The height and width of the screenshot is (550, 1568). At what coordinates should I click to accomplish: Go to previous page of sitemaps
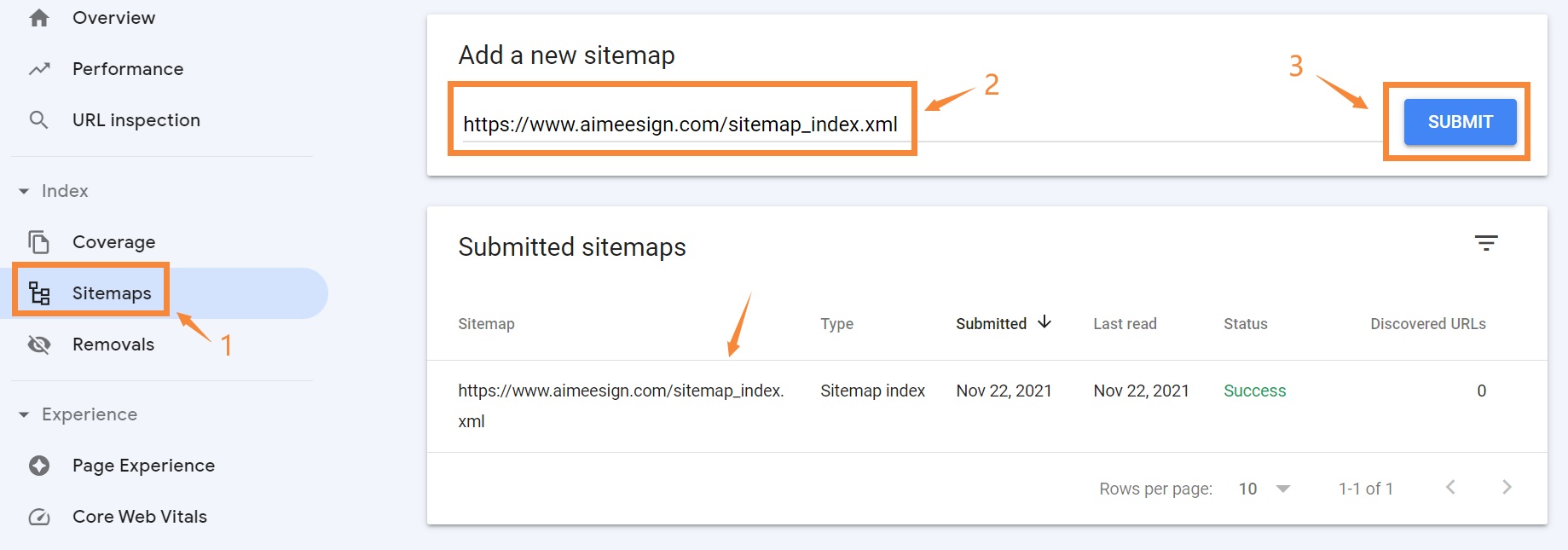tap(1450, 487)
